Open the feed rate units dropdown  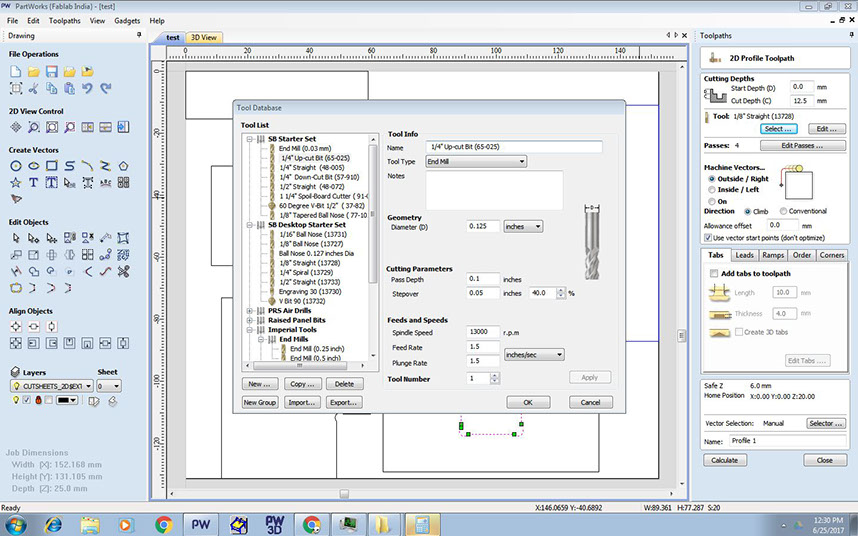click(534, 354)
